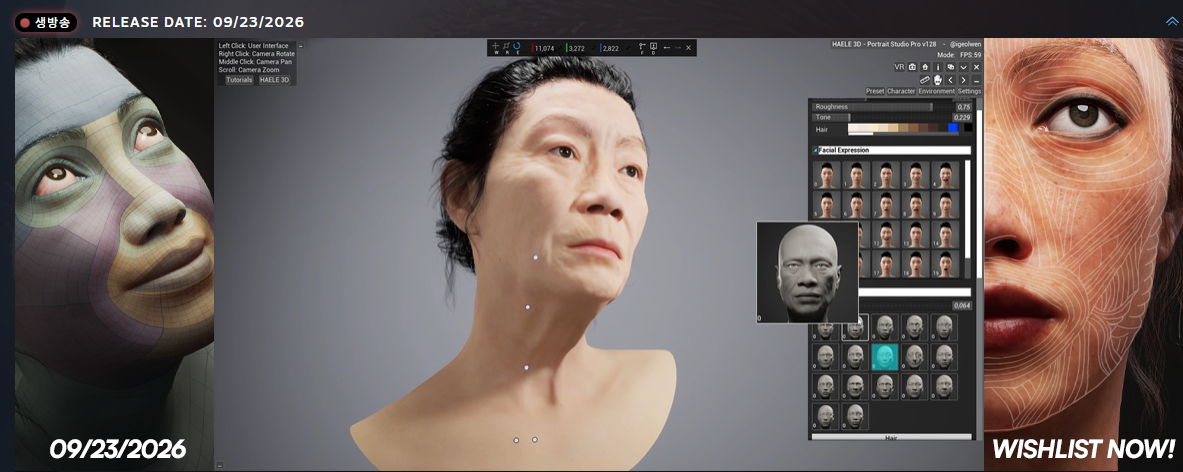Click the Tone value 0,229 field
Viewport: 1183px width, 472px height.
coord(961,118)
